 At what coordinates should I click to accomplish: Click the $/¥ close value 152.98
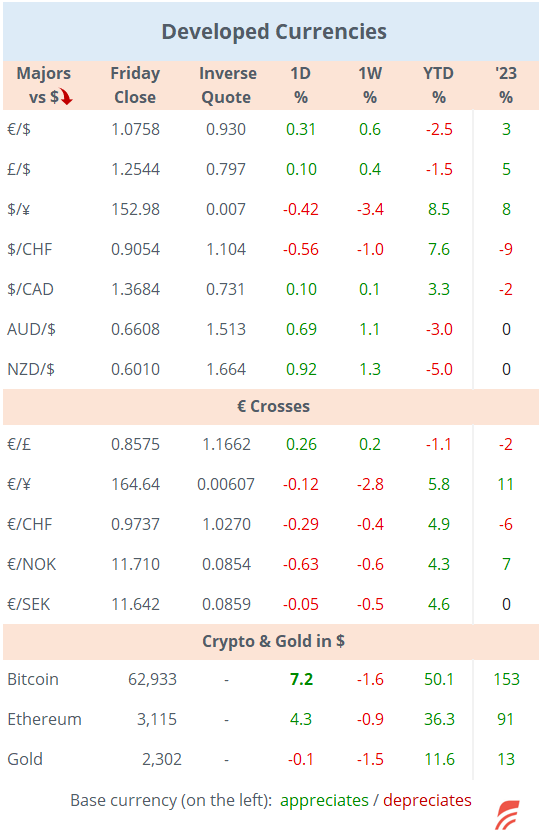coord(135,209)
